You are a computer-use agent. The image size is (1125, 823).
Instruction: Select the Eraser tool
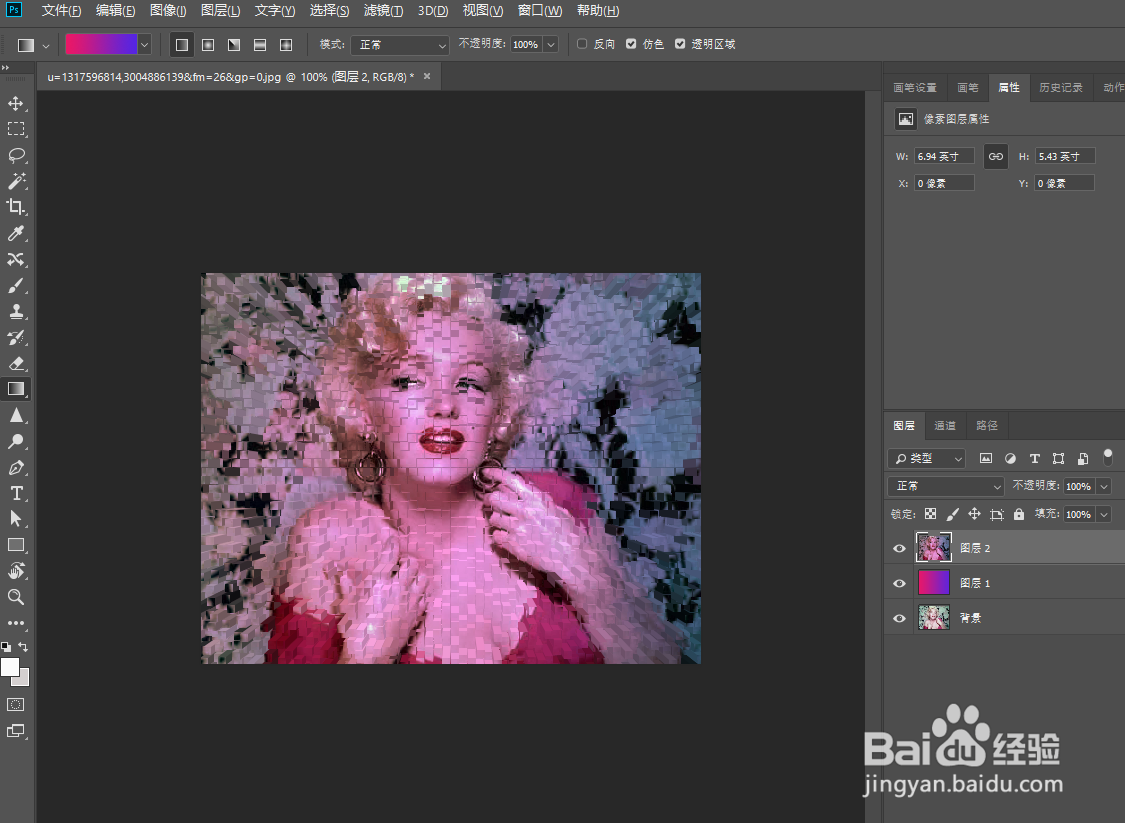click(x=16, y=363)
